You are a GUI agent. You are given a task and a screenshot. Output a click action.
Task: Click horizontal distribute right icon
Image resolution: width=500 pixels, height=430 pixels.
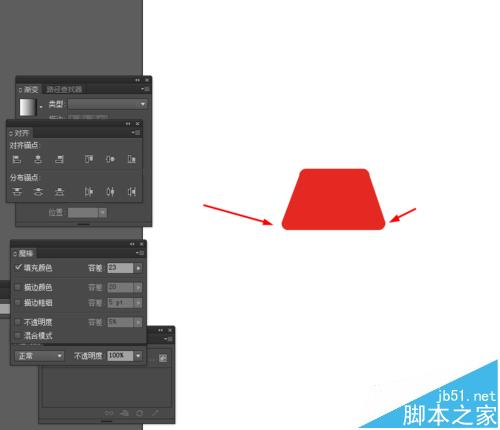132,191
